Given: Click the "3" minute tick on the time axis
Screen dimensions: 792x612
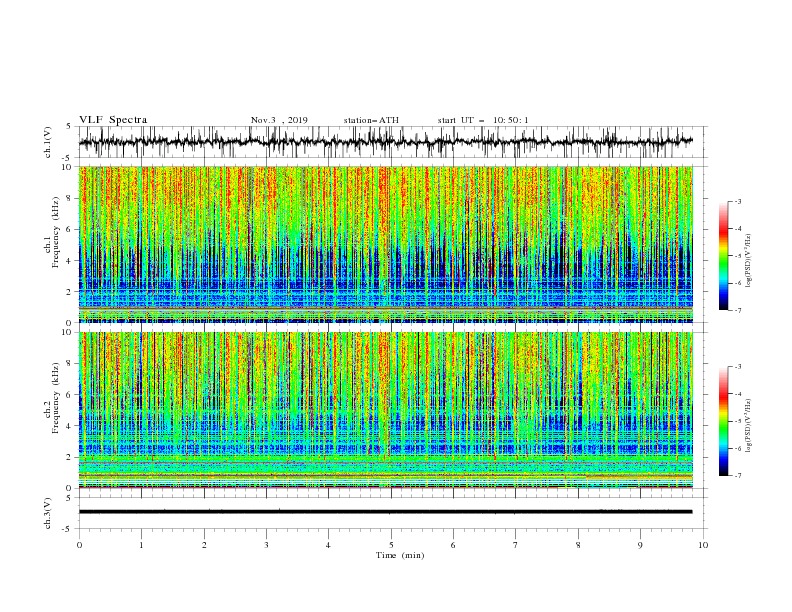Looking at the screenshot, I should pos(266,545).
